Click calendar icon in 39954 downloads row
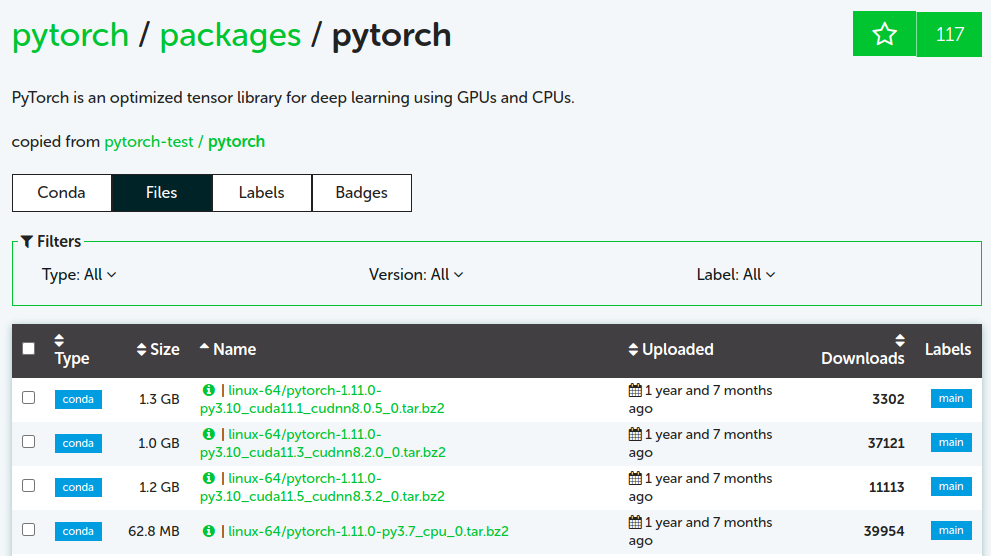The height and width of the screenshot is (556, 991). coord(635,523)
